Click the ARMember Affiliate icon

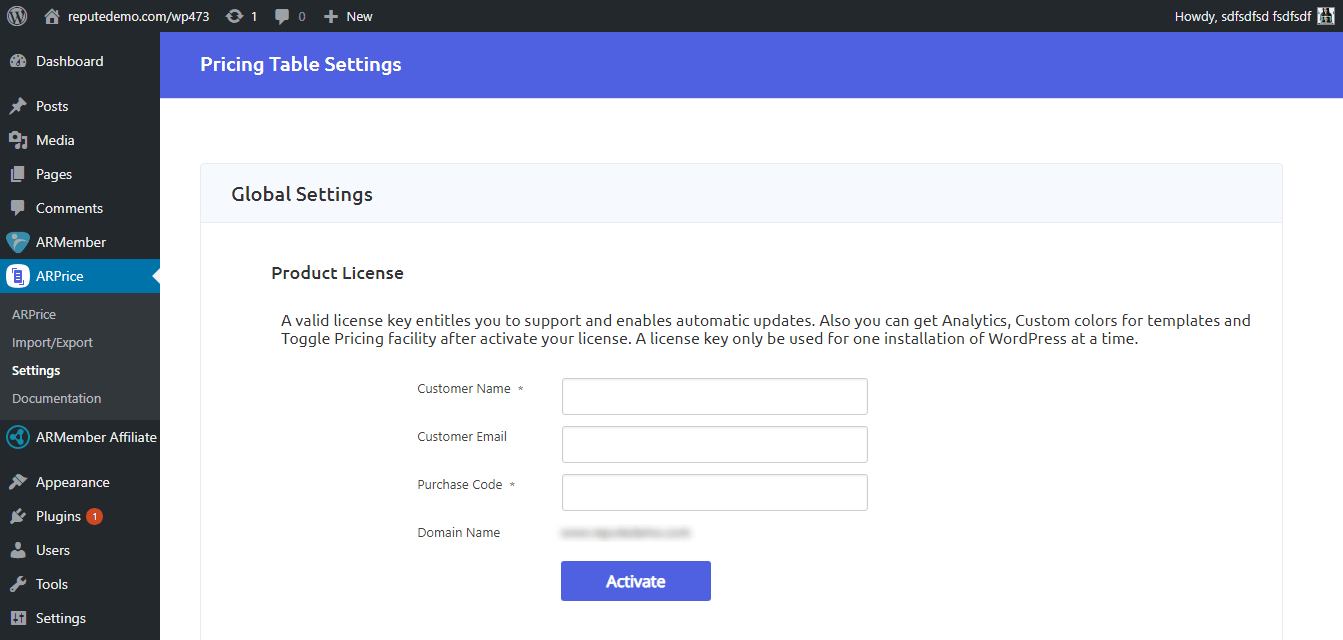[18, 437]
